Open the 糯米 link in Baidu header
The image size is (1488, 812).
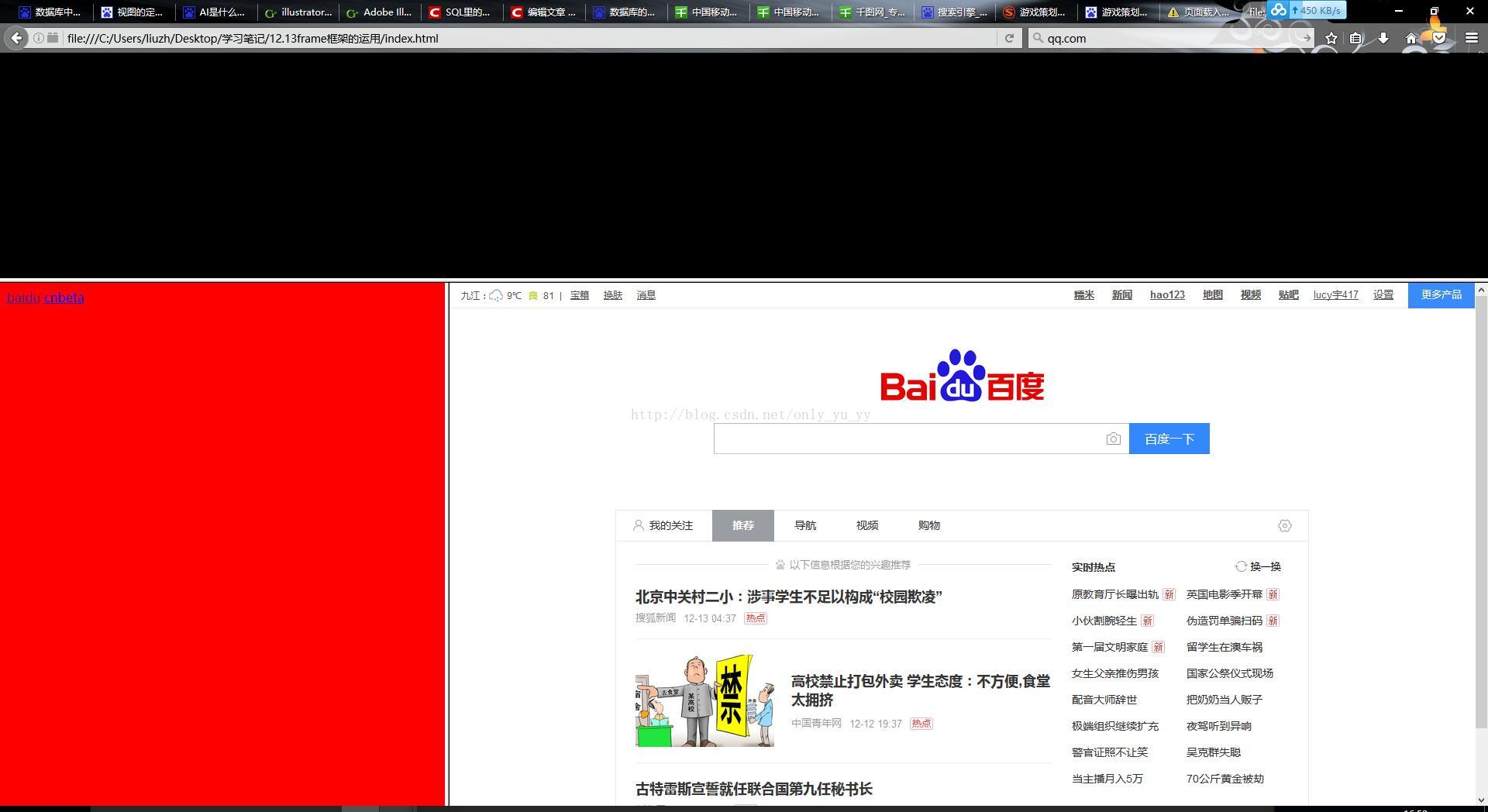point(1084,295)
